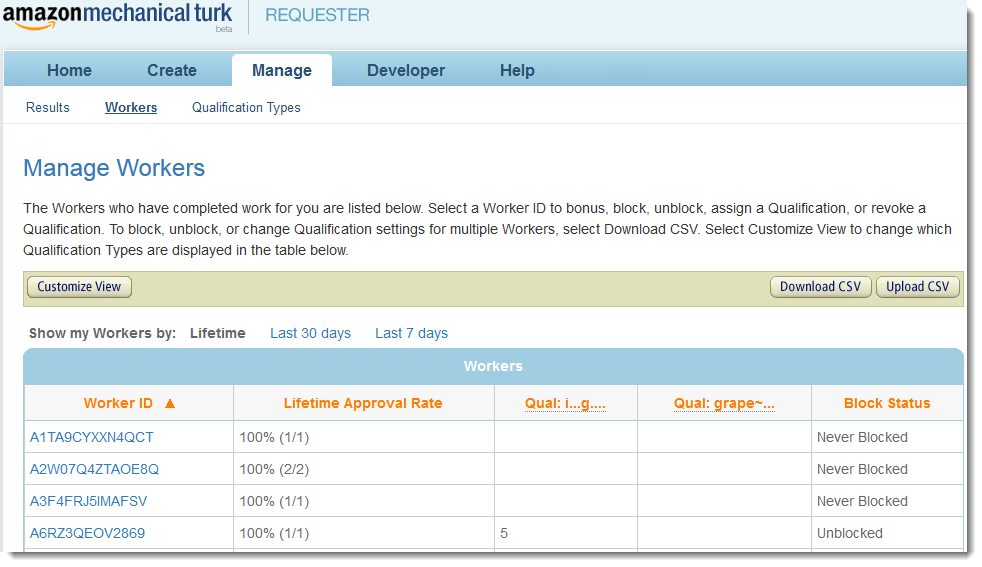Filter workers by Last 30 days

click(310, 333)
